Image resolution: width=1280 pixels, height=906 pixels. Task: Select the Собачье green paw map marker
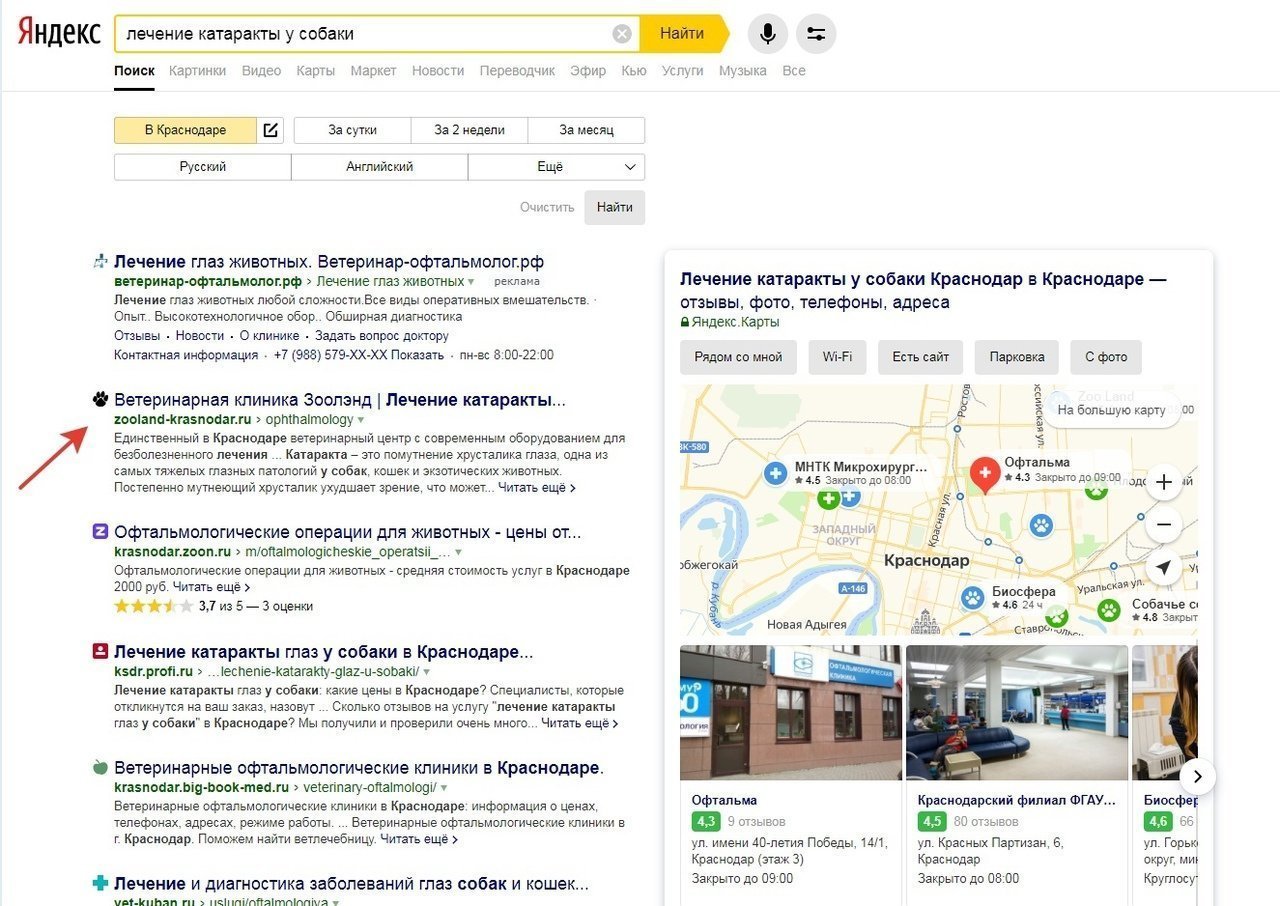point(1109,610)
